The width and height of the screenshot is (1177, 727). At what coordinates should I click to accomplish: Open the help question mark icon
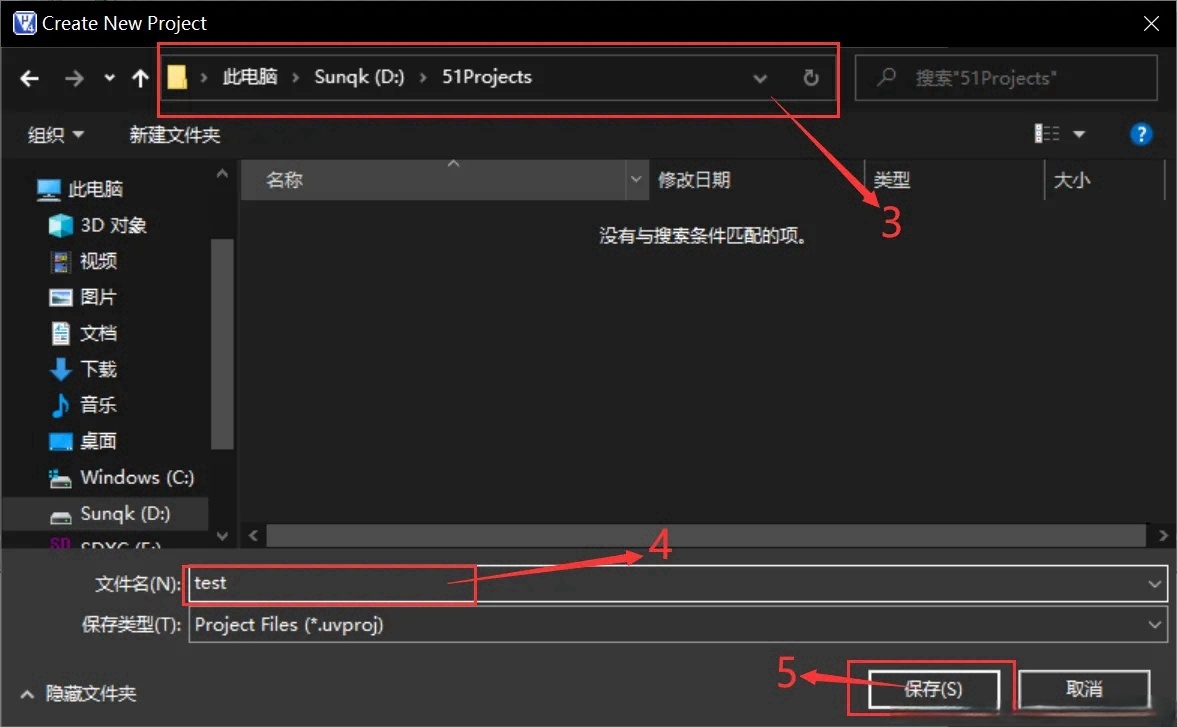(x=1141, y=133)
